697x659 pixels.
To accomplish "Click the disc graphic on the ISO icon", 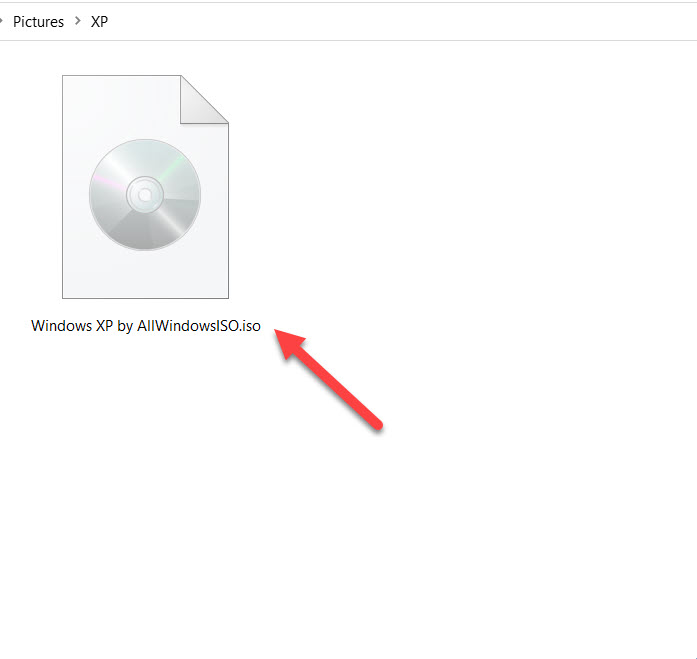I will point(145,195).
